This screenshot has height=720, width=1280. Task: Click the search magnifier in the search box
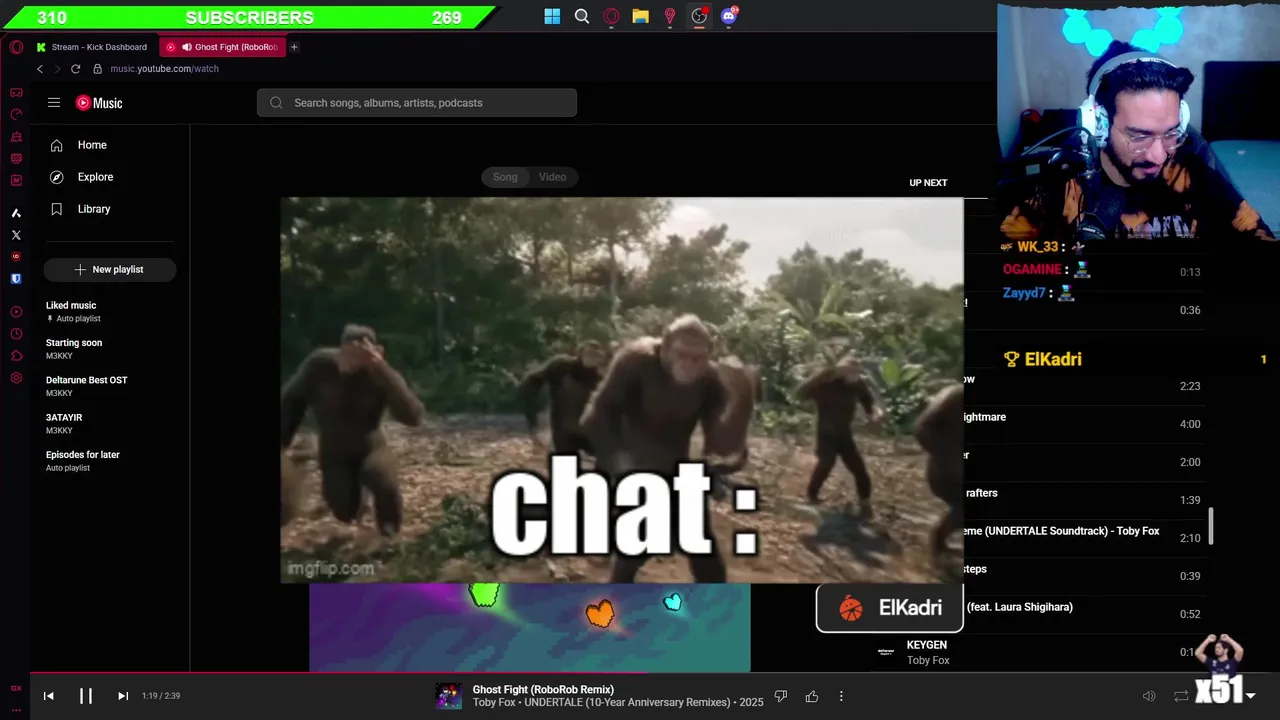[x=276, y=103]
